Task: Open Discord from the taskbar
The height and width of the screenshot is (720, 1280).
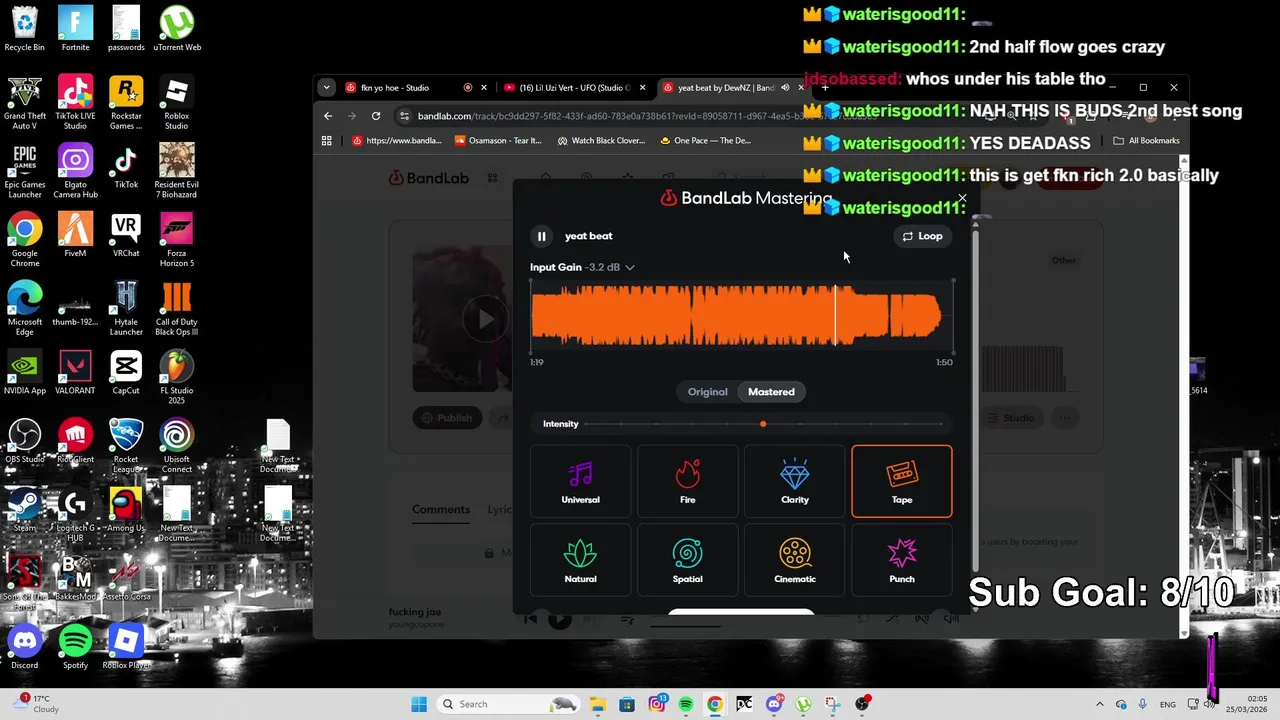Action: (774, 704)
